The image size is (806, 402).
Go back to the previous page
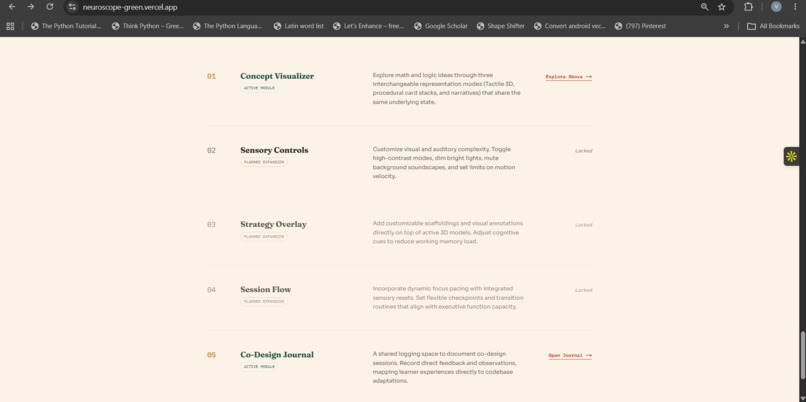click(12, 7)
